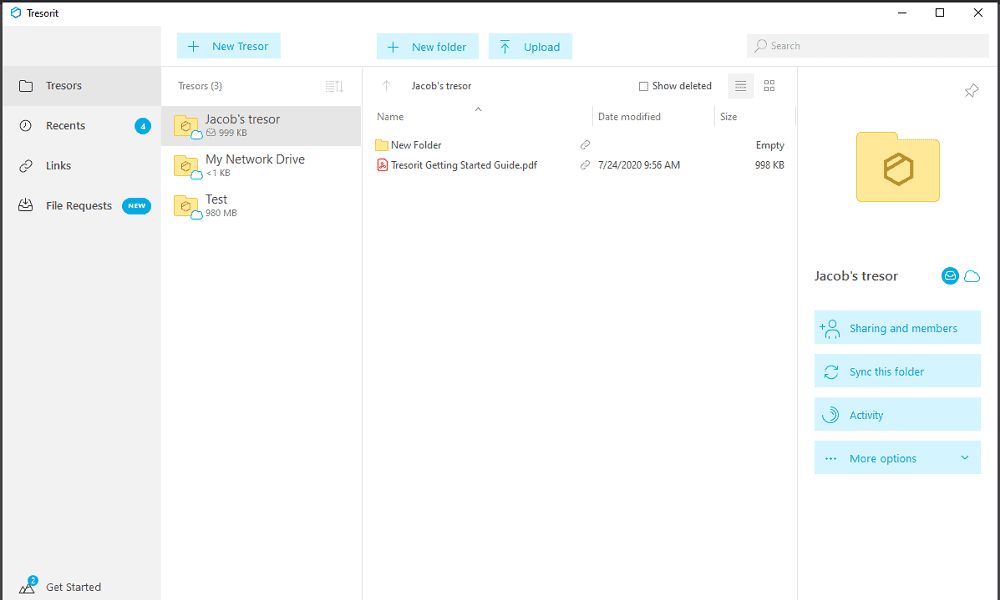
Task: Click the Jacob's tresor title in details panel
Action: tap(856, 276)
